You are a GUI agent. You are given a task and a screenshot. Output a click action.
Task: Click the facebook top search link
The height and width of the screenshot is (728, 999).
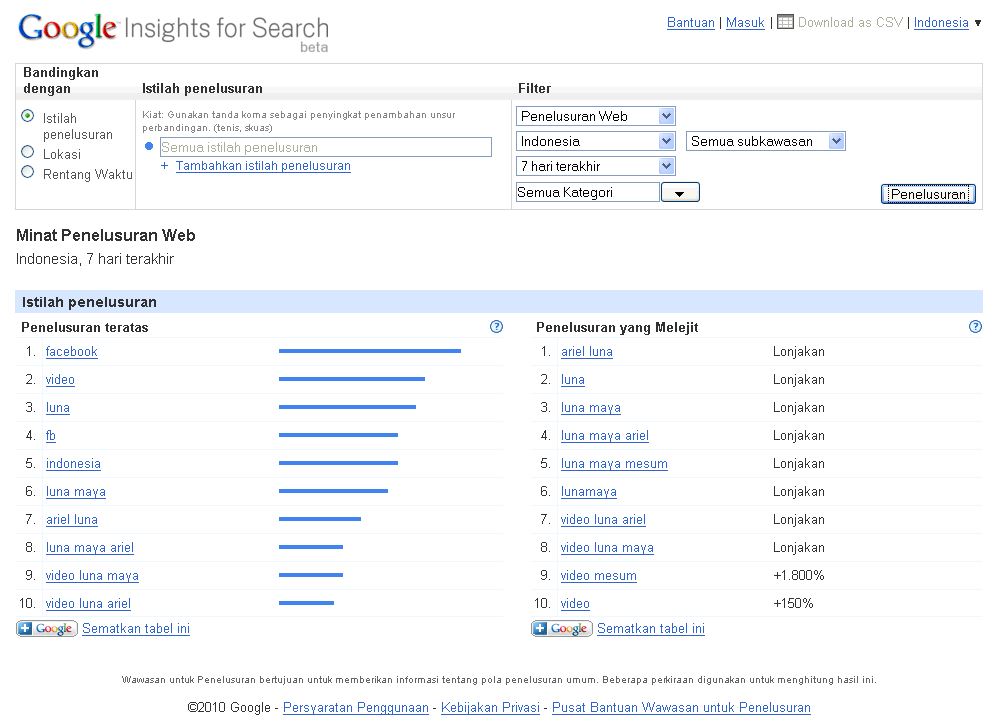click(x=71, y=352)
